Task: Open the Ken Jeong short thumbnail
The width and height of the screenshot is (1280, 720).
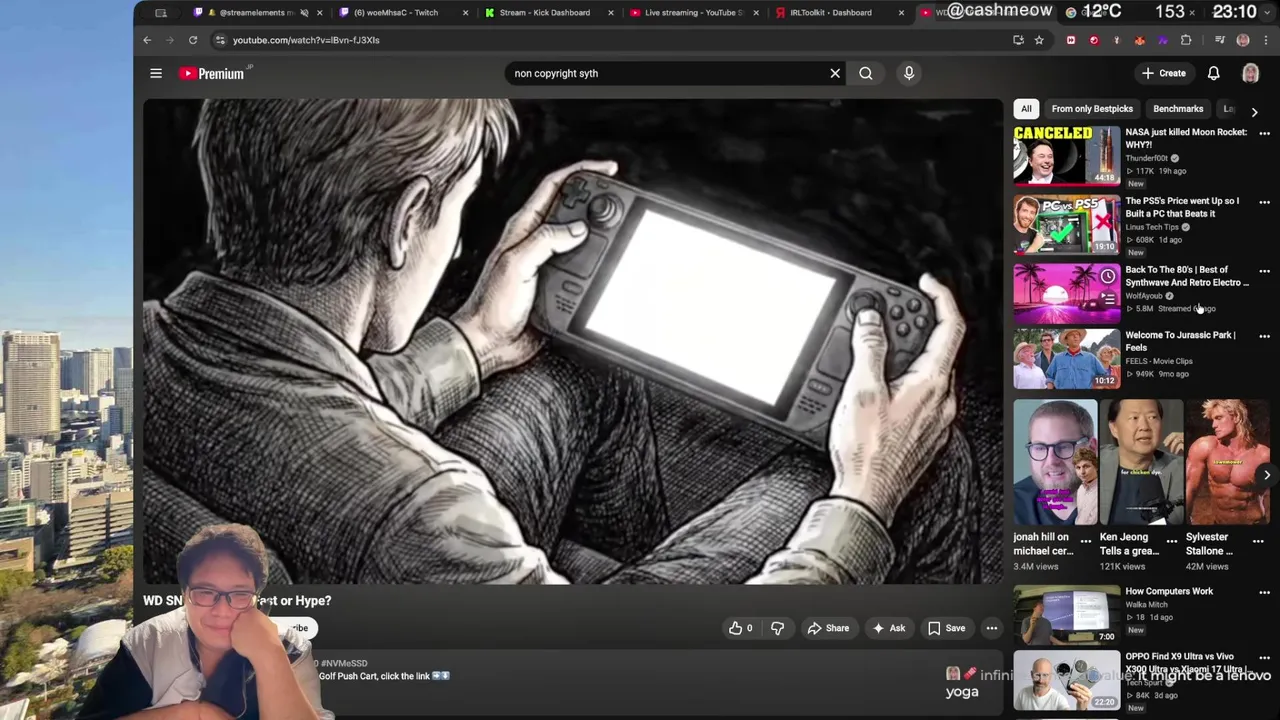Action: click(1141, 462)
